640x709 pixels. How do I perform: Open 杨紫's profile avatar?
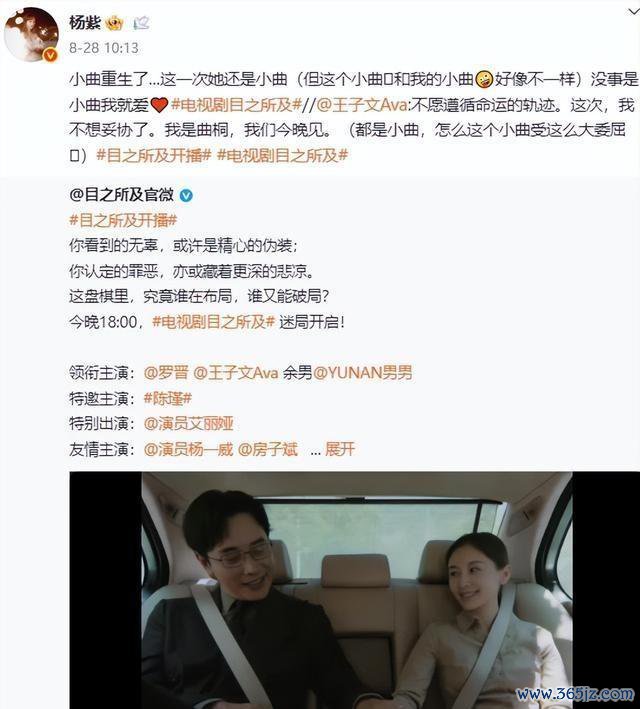click(31, 34)
